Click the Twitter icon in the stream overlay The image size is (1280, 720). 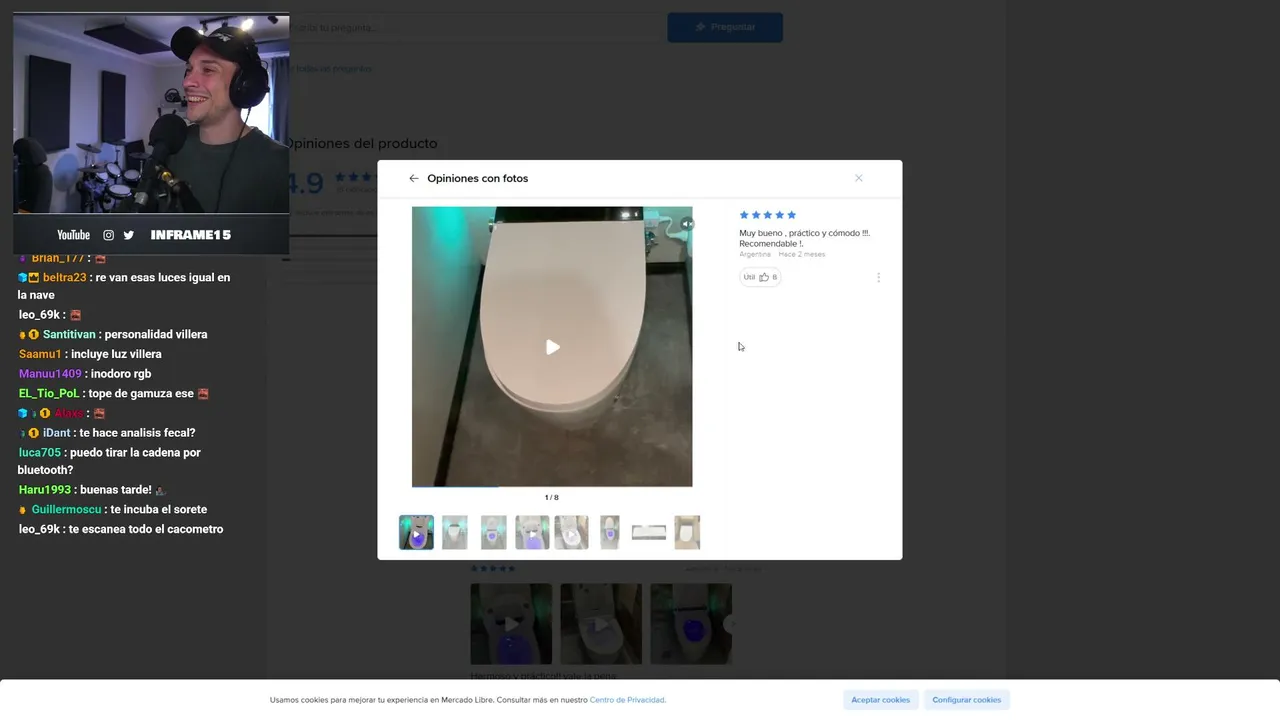click(x=129, y=235)
